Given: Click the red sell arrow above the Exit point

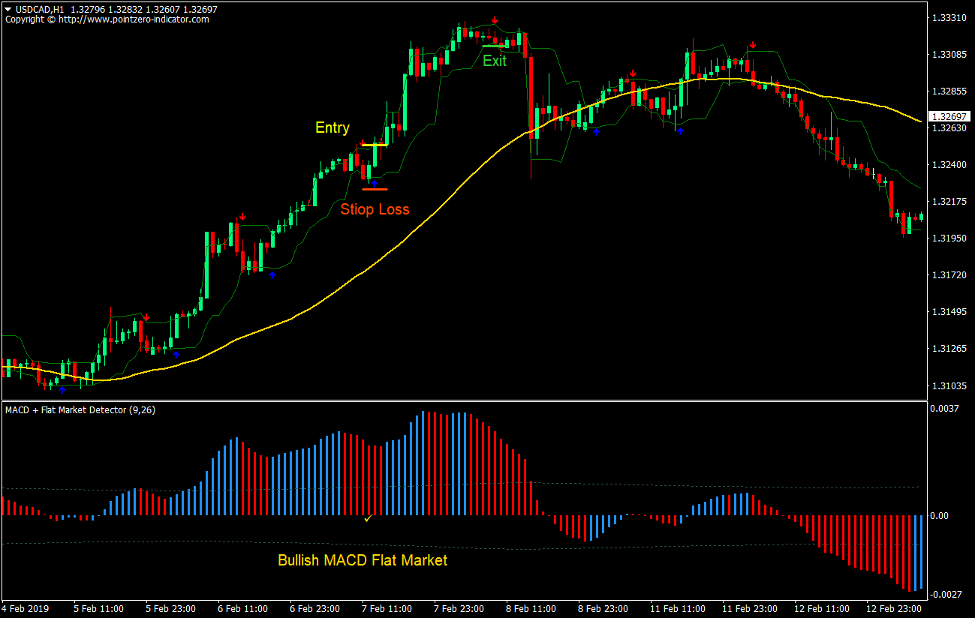Looking at the screenshot, I should 495,19.
